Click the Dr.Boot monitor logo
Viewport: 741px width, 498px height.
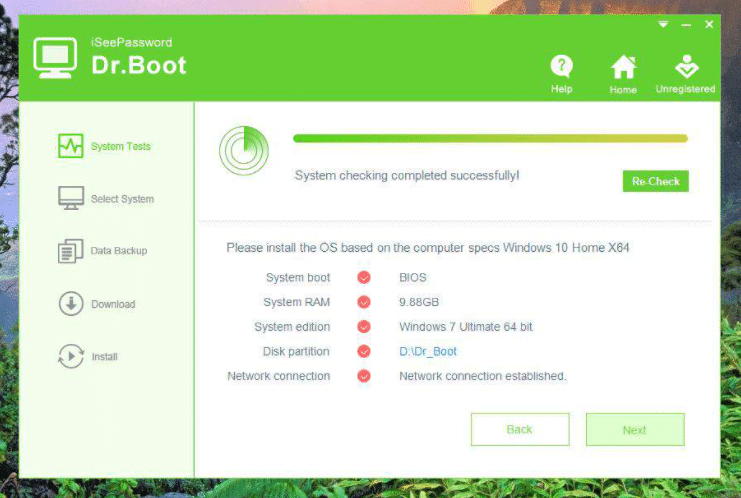[x=55, y=57]
